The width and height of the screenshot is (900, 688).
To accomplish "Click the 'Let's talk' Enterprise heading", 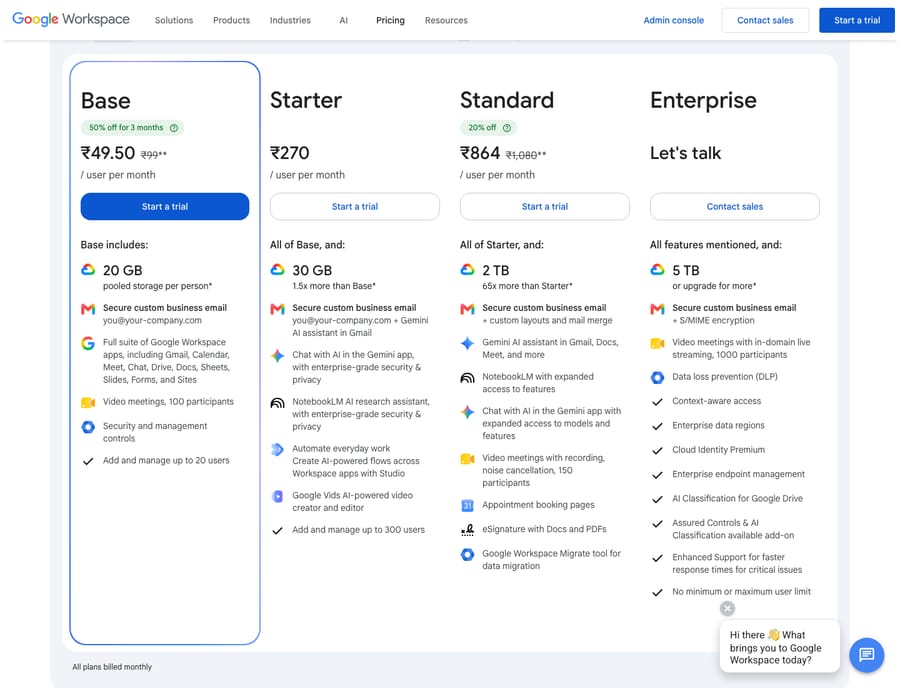I will point(685,153).
